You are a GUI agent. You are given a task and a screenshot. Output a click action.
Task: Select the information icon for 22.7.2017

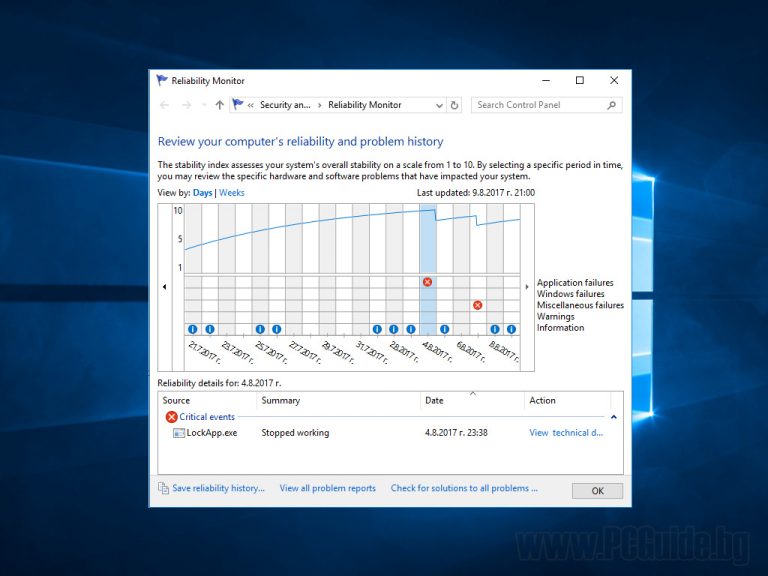point(210,329)
